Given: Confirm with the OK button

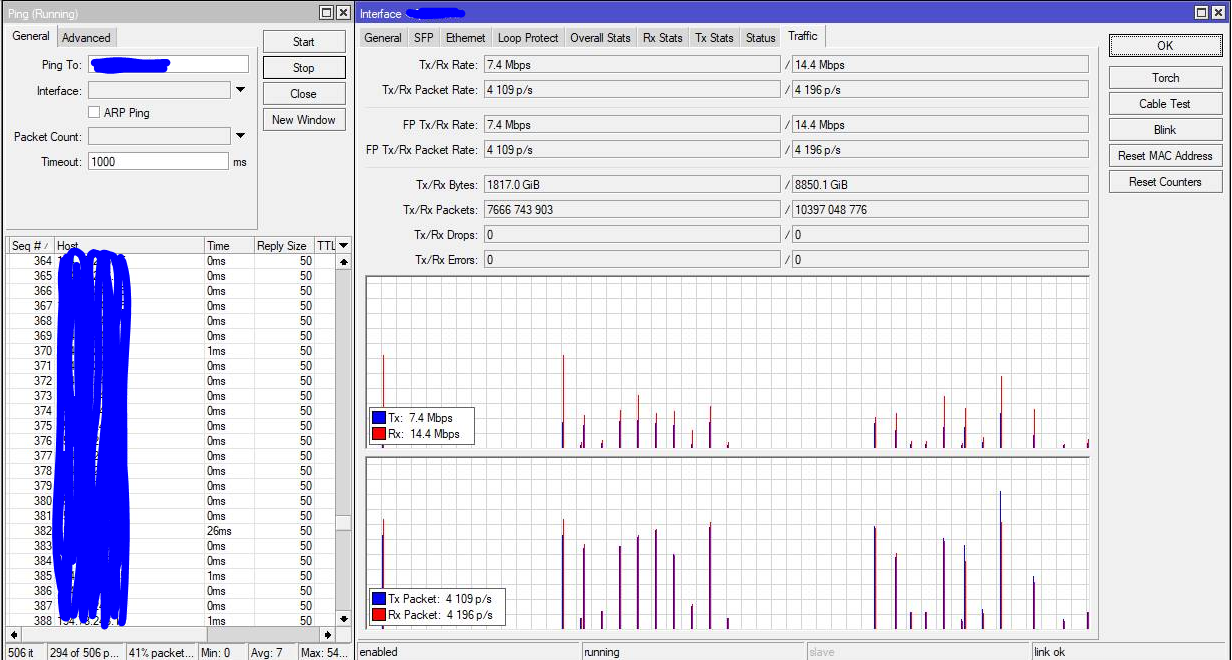Looking at the screenshot, I should 1165,46.
